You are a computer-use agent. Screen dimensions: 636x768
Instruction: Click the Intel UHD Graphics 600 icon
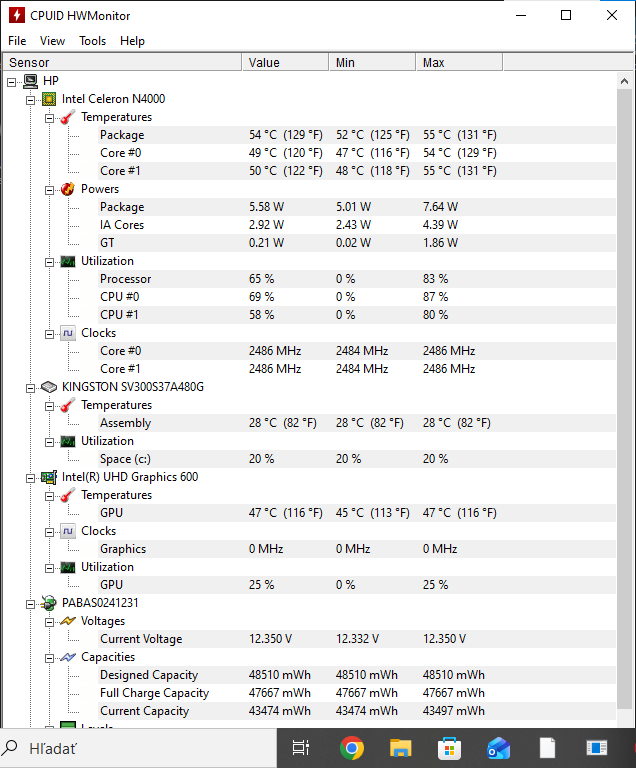[x=48, y=477]
